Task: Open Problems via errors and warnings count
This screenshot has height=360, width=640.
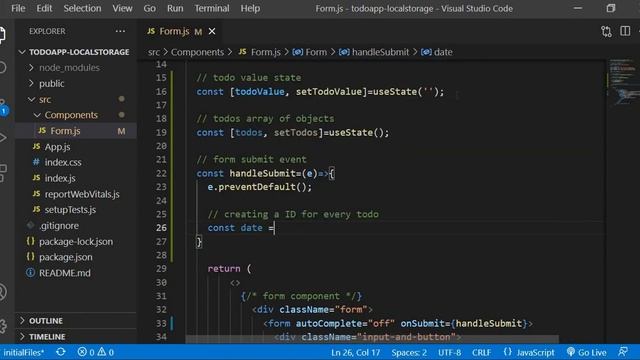Action: point(96,352)
